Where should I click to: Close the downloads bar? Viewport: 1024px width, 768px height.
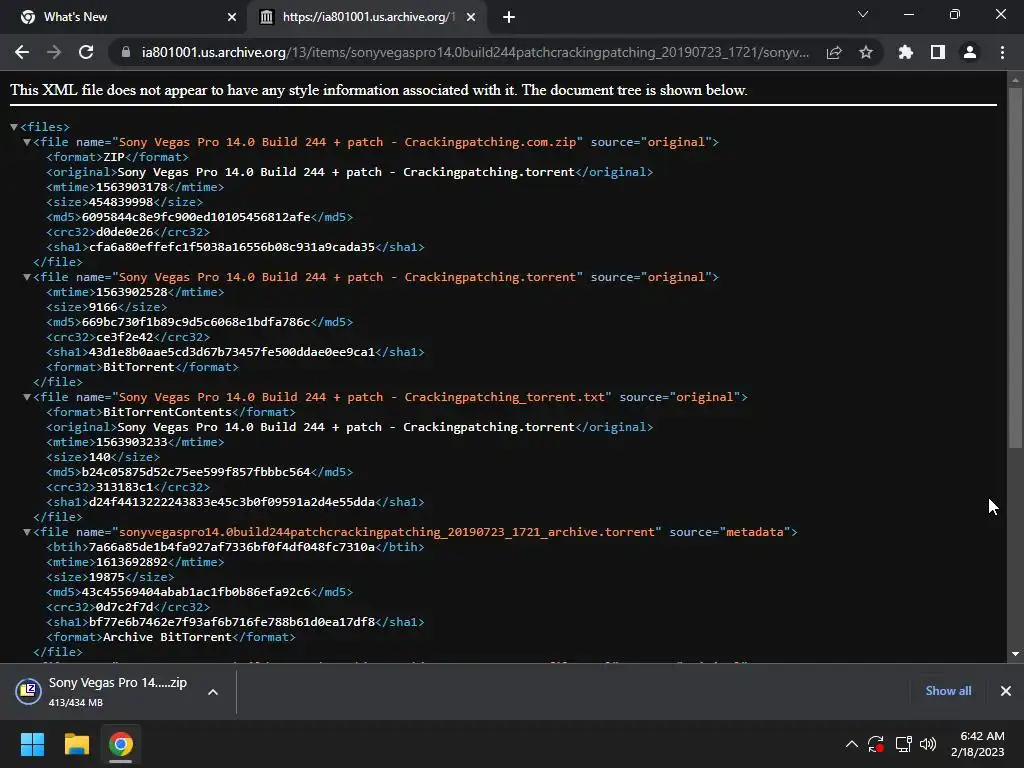coord(1006,691)
